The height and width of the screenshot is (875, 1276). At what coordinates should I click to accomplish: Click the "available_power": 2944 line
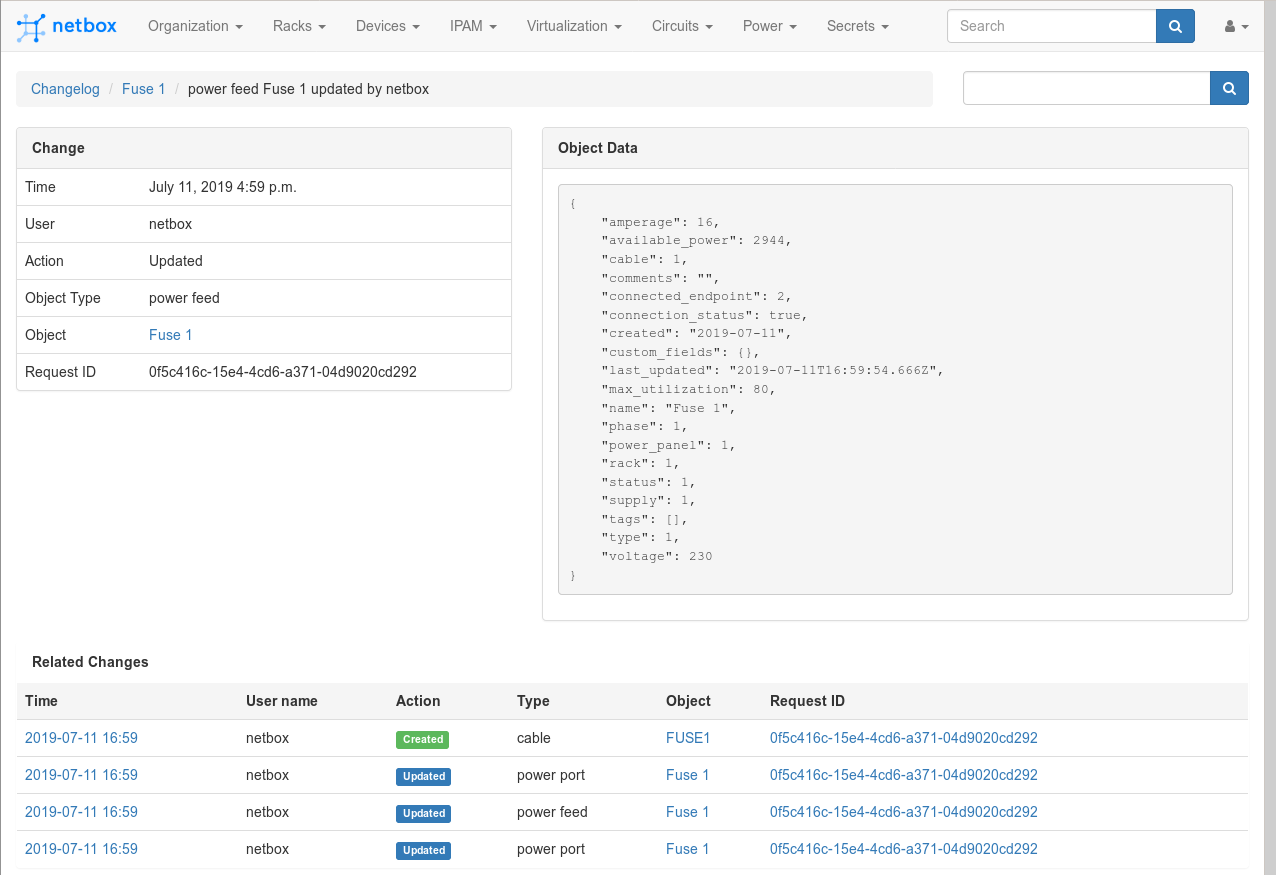(x=696, y=241)
